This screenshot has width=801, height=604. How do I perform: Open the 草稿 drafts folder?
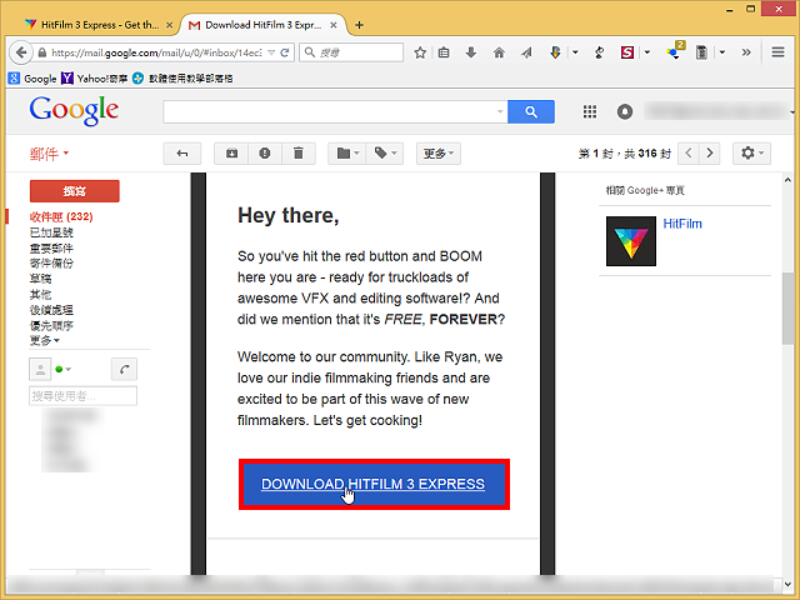click(40, 278)
